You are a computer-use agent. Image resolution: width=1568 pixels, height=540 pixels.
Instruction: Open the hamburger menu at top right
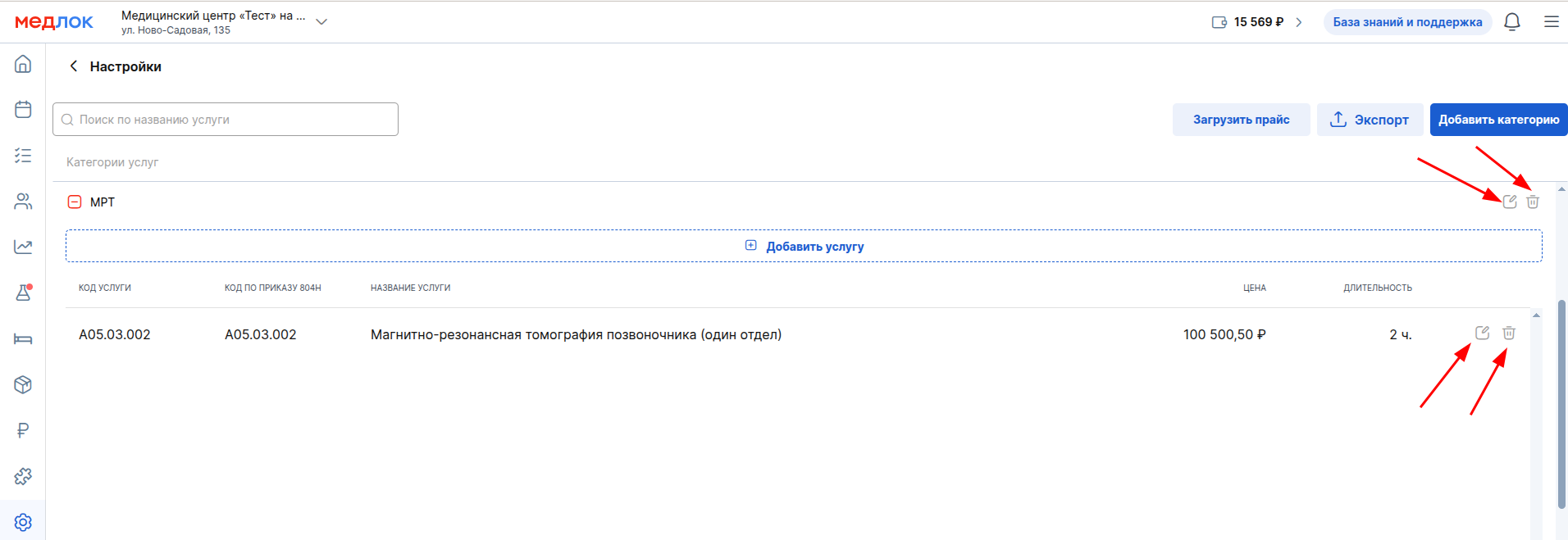pos(1552,22)
